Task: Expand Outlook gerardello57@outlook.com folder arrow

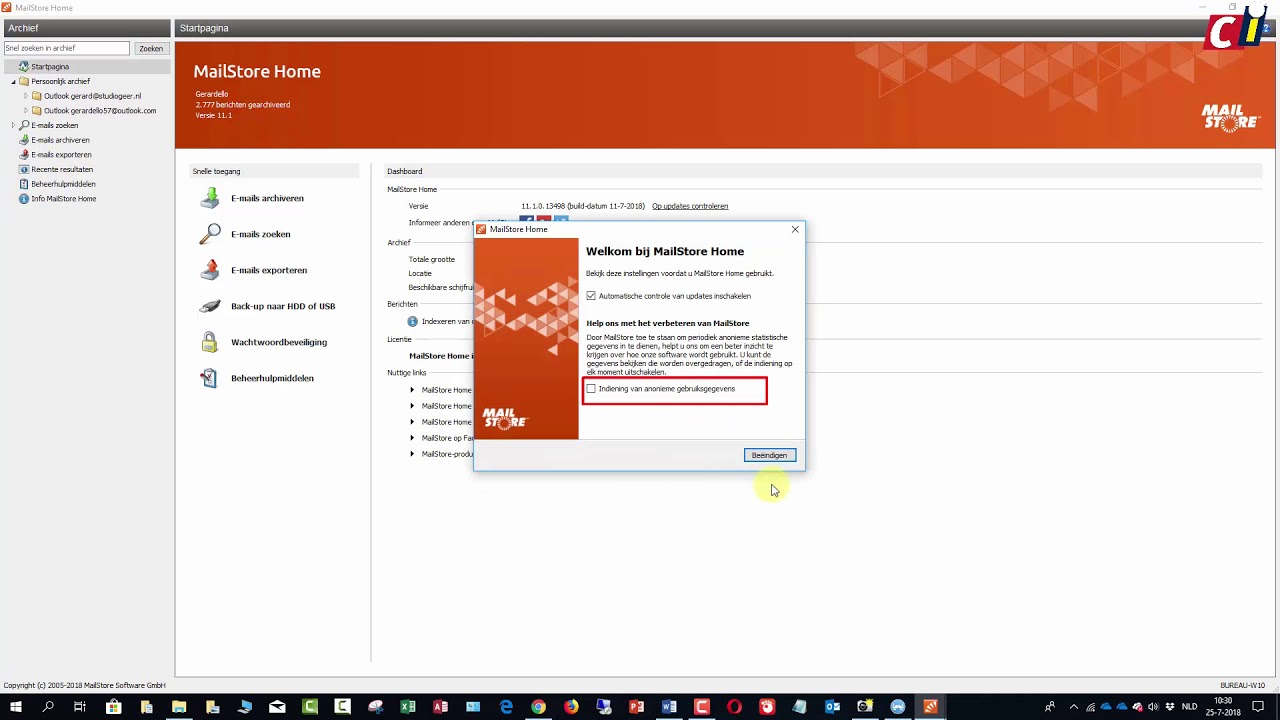Action: pyautogui.click(x=26, y=111)
